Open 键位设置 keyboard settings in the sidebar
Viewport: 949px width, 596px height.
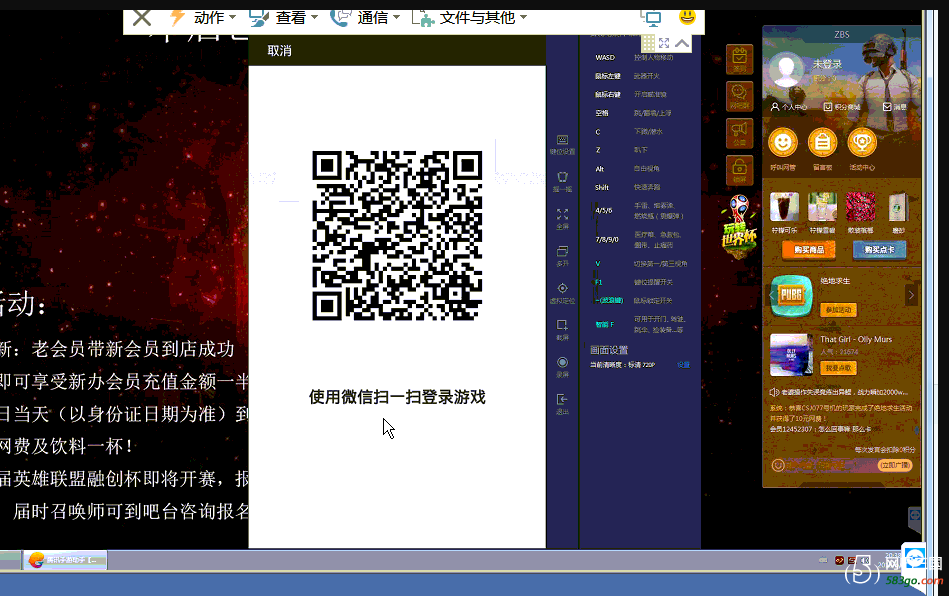(x=562, y=145)
